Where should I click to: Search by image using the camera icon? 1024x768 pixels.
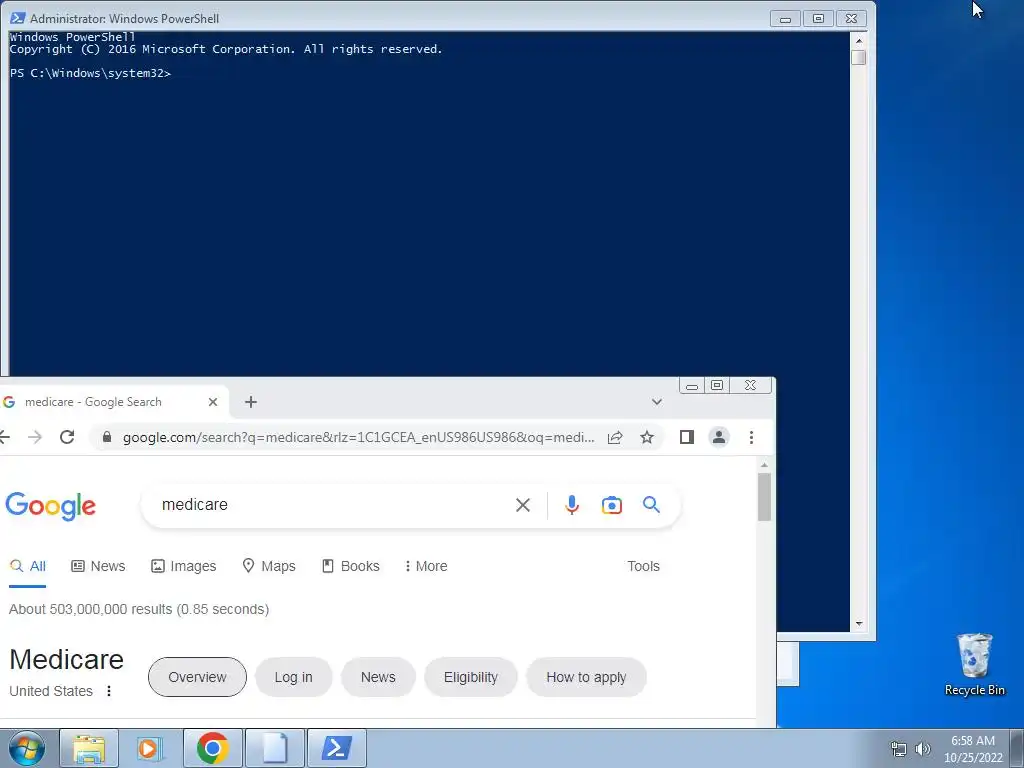[x=611, y=505]
